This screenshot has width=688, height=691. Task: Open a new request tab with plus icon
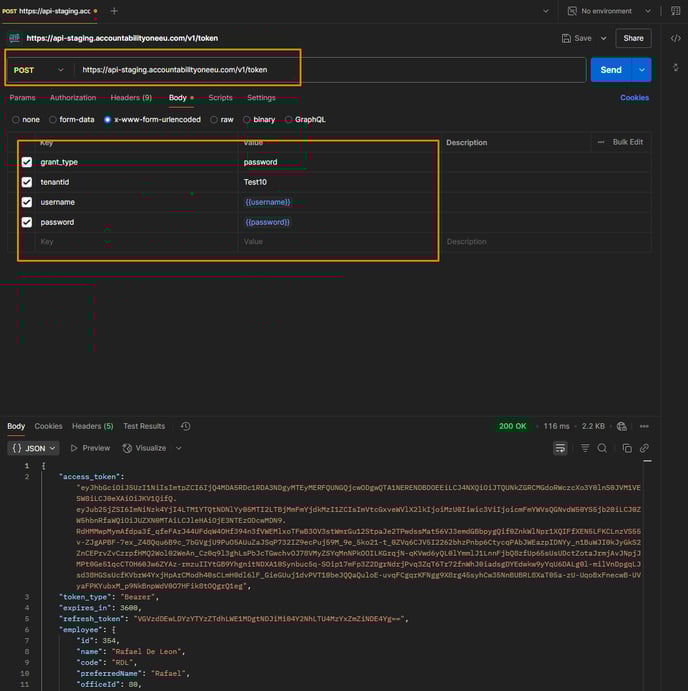pyautogui.click(x=114, y=11)
